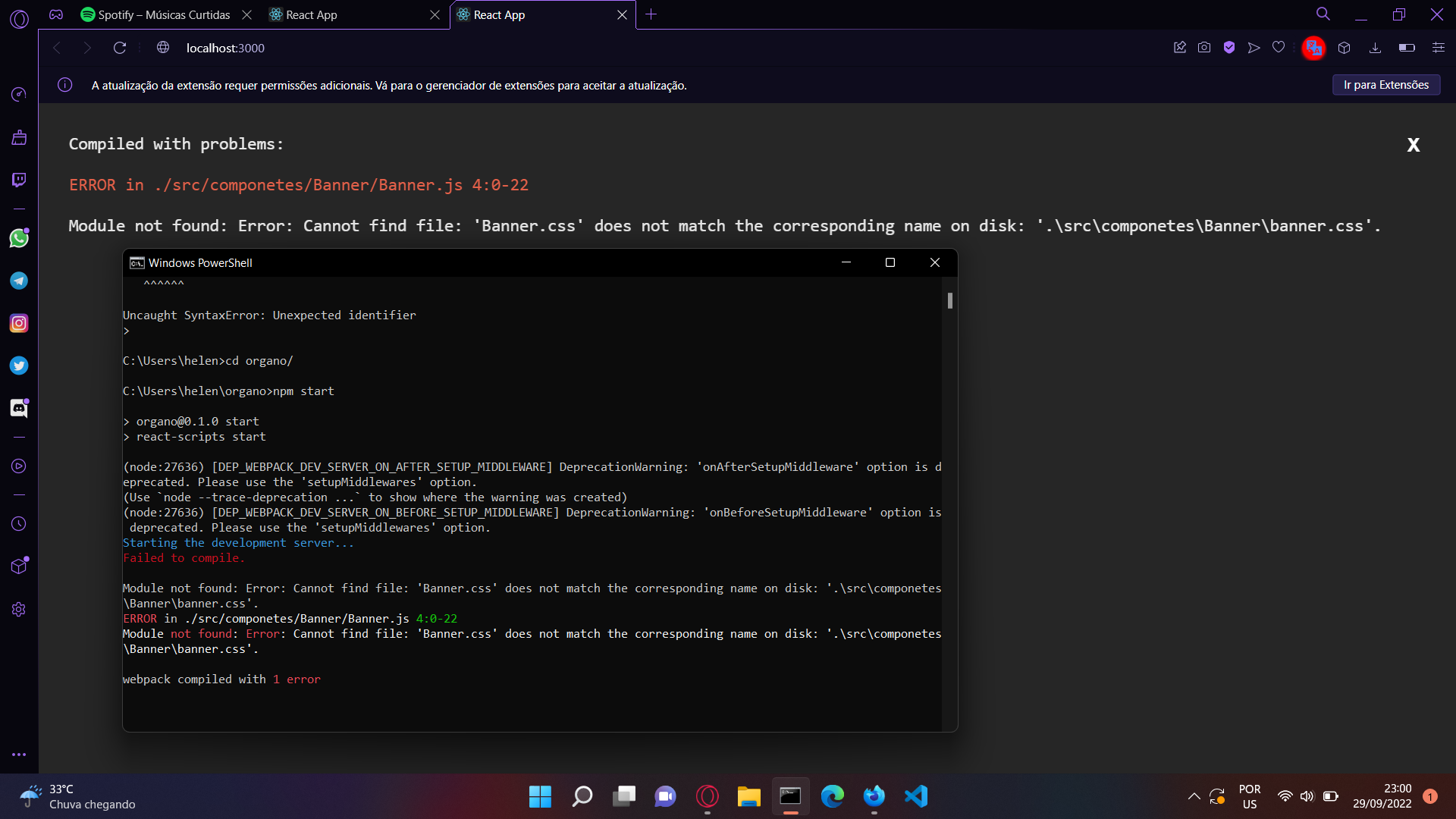The image size is (1456, 819).
Task: Open Chat app on the taskbar
Action: [x=666, y=796]
